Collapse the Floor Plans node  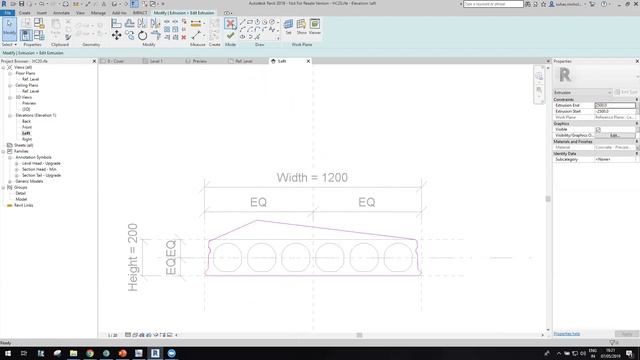(10, 73)
